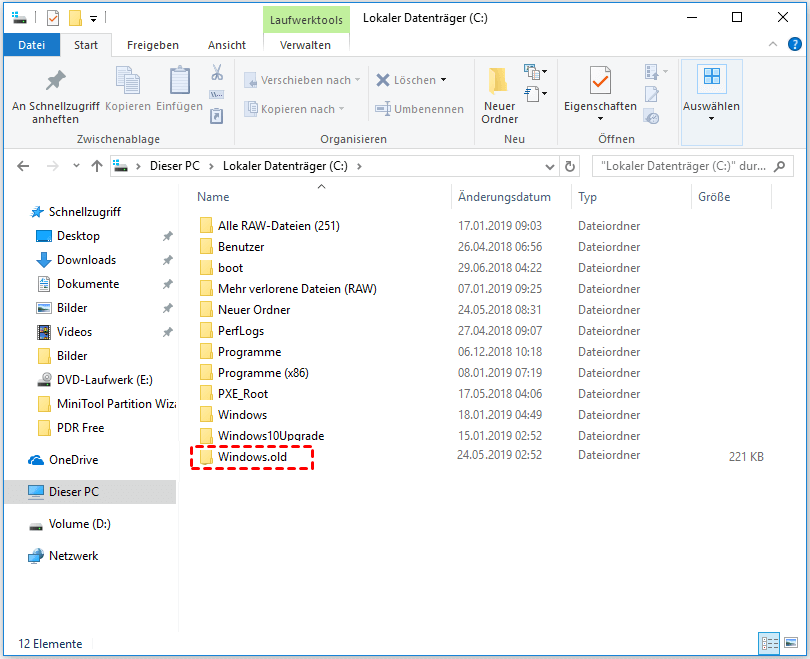Click the scissors cut icon
Screen dimensions: 810x659
pos(217,72)
